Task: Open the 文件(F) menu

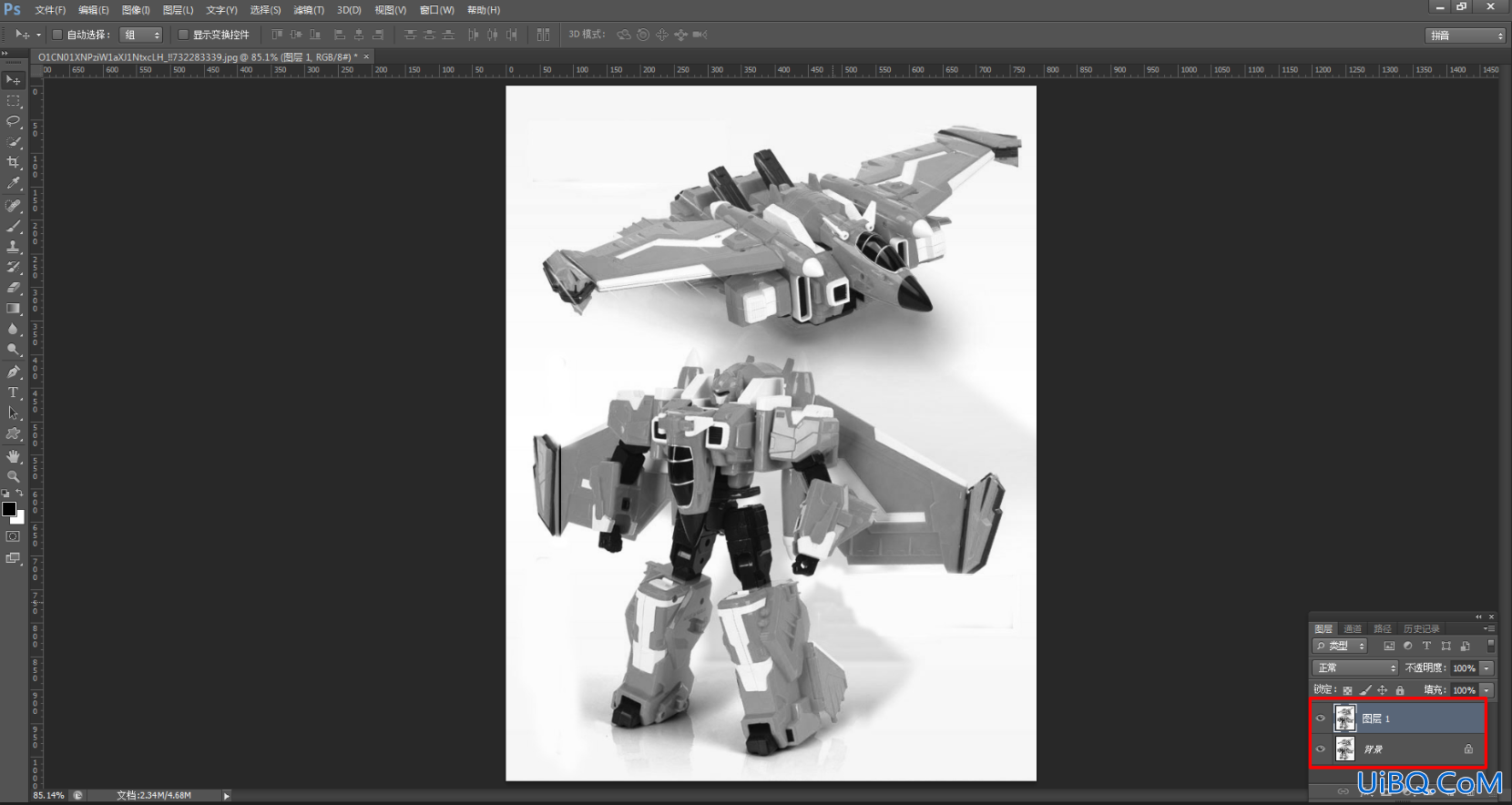Action: pyautogui.click(x=50, y=10)
